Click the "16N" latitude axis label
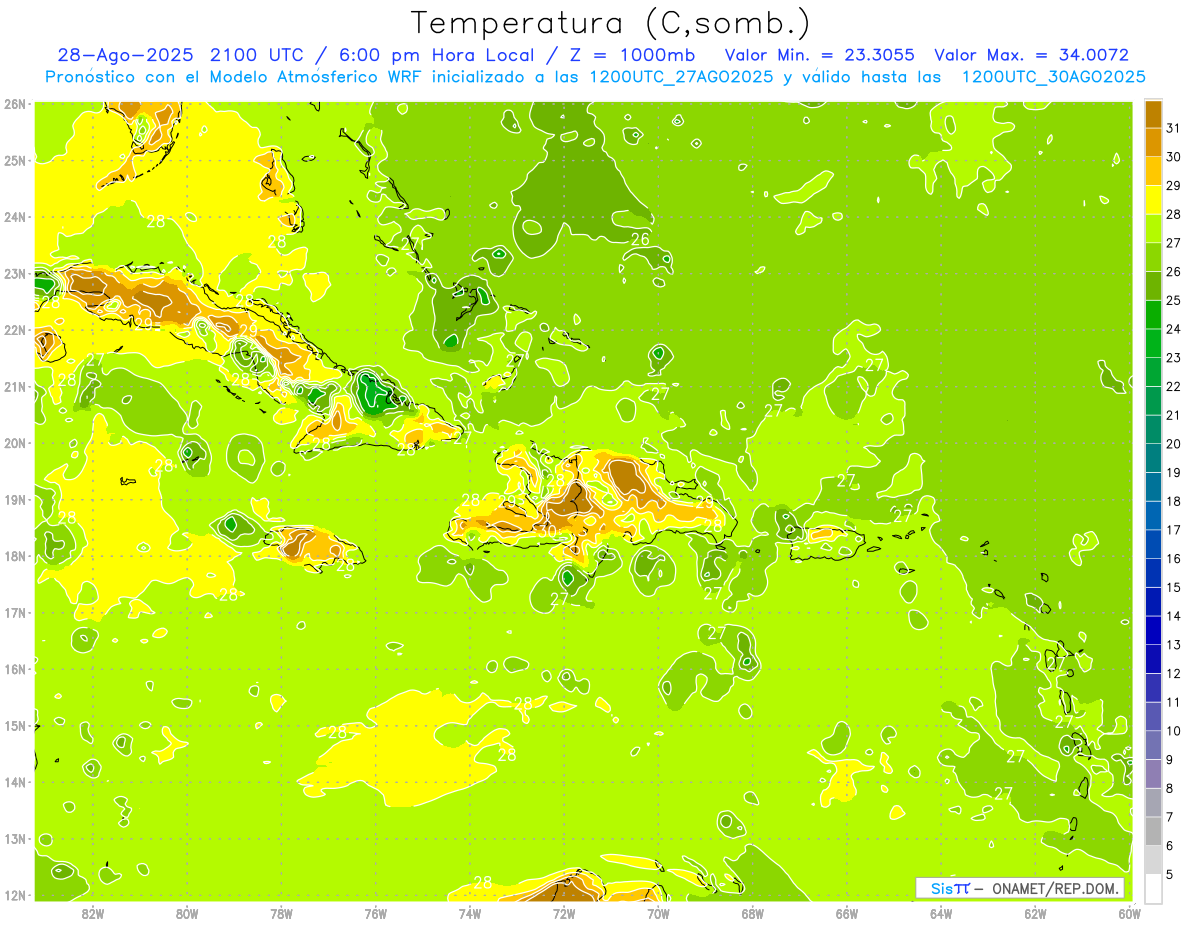This screenshot has width=1200, height=927. pyautogui.click(x=14, y=669)
